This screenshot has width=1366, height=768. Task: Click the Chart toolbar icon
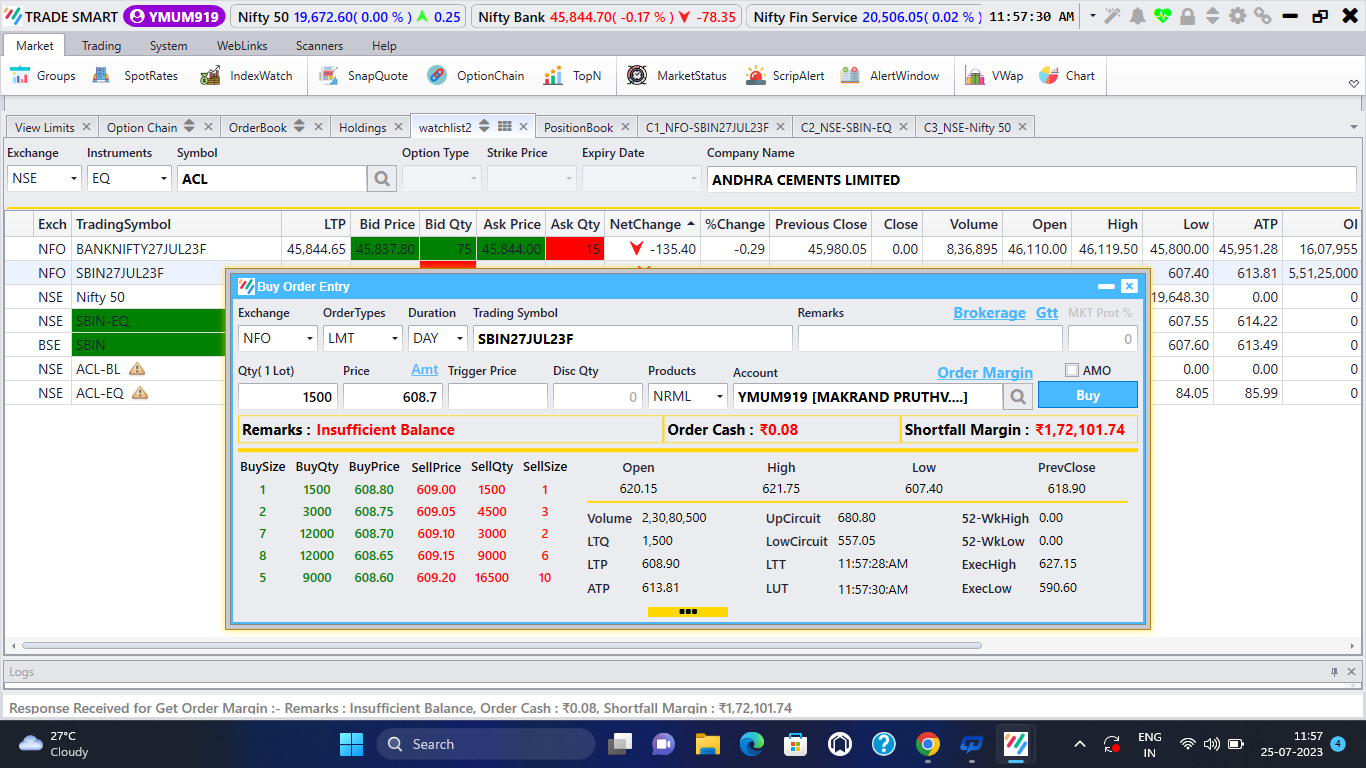(1067, 76)
